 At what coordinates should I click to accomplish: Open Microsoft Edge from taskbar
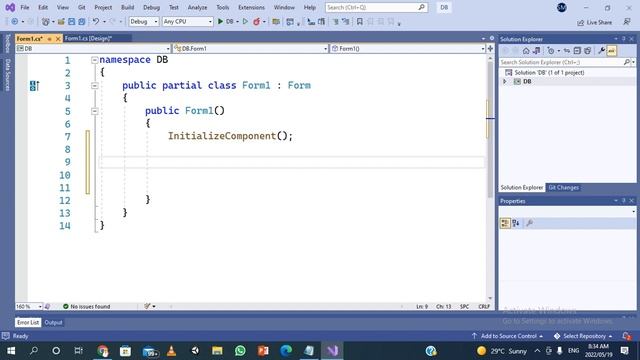286,351
